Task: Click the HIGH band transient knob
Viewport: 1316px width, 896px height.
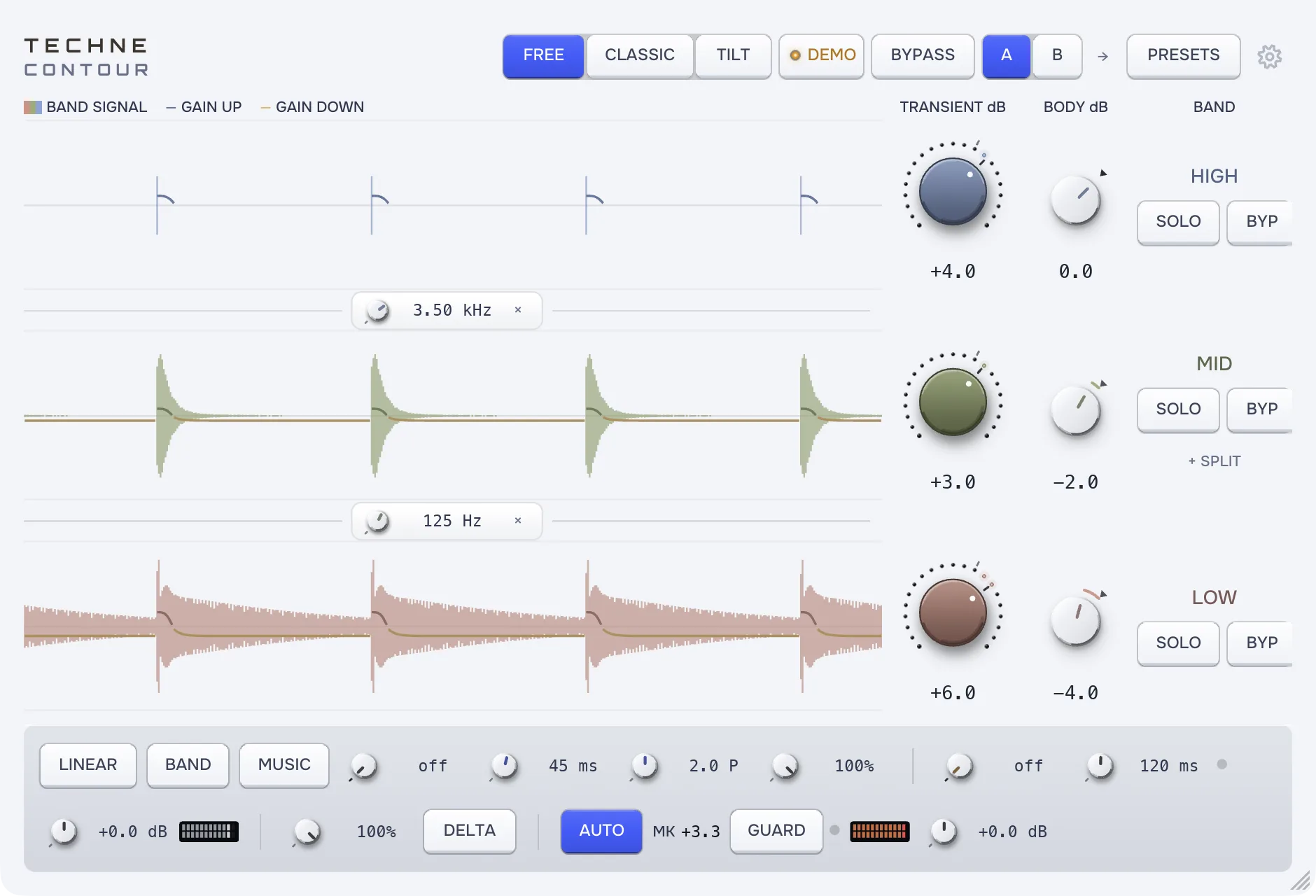Action: click(x=953, y=192)
